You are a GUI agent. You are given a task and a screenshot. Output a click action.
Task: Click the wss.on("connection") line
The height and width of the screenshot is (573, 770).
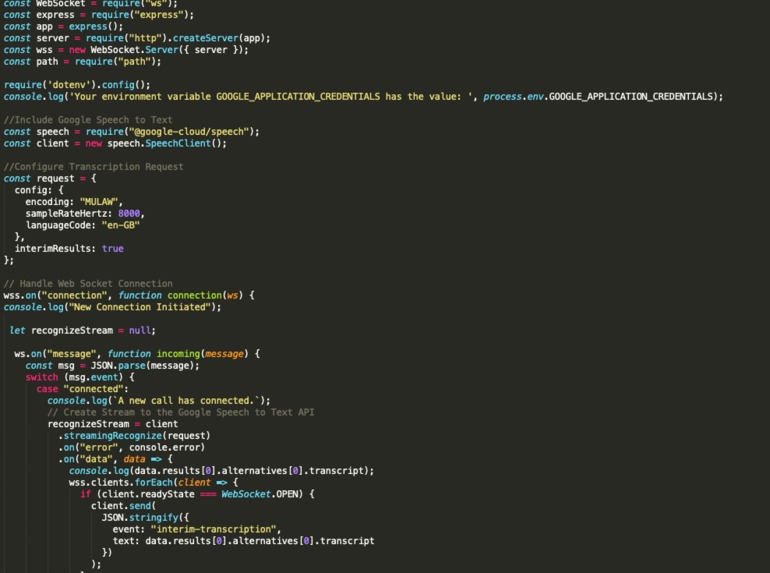coord(129,296)
